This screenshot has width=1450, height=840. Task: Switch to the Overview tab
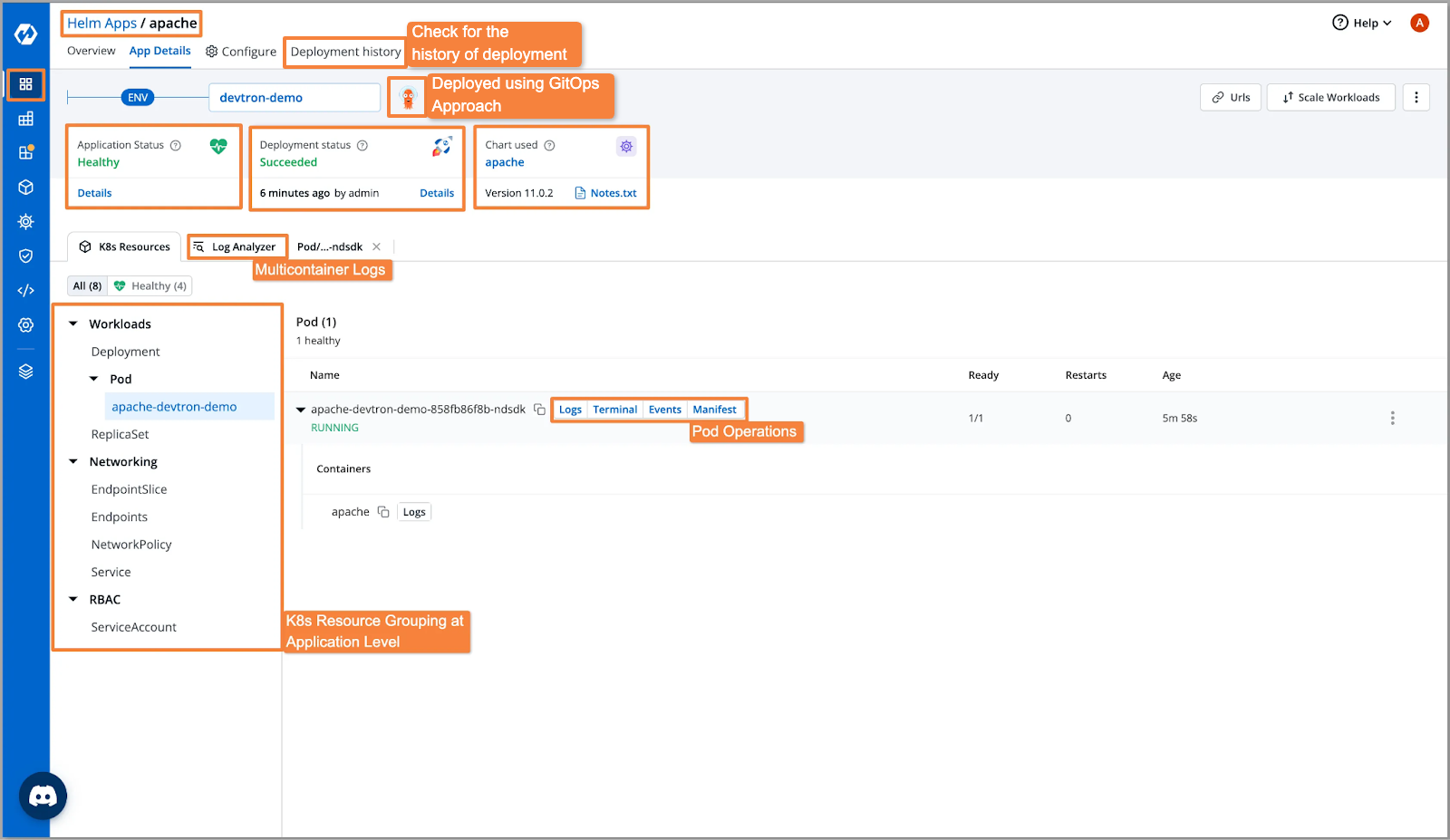pyautogui.click(x=92, y=51)
